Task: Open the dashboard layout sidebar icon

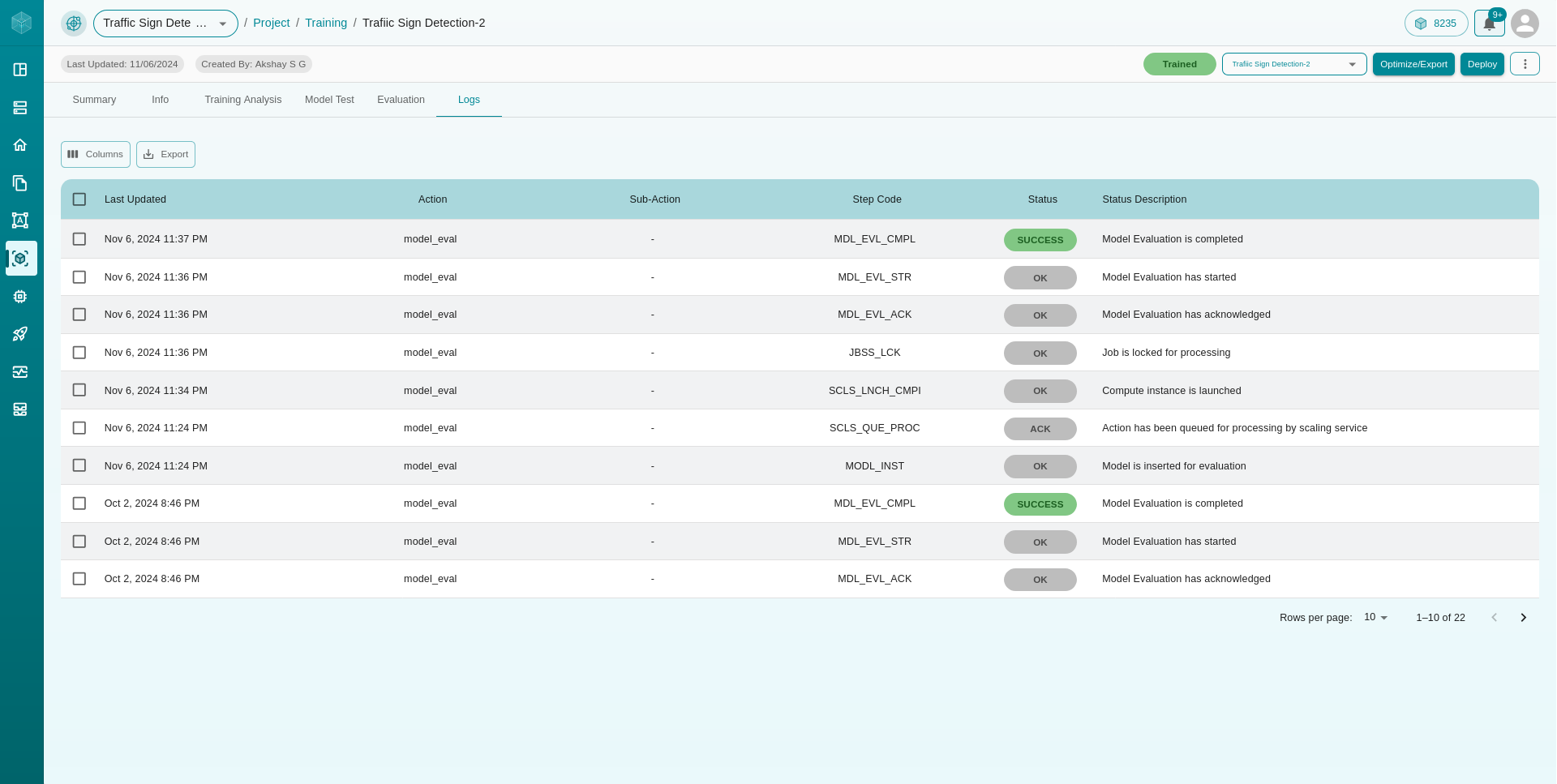Action: (x=20, y=70)
